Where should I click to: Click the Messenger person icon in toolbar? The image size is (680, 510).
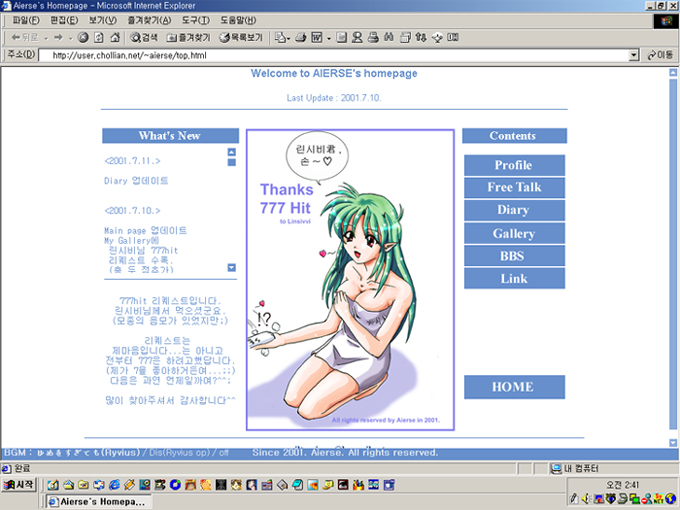click(x=357, y=38)
